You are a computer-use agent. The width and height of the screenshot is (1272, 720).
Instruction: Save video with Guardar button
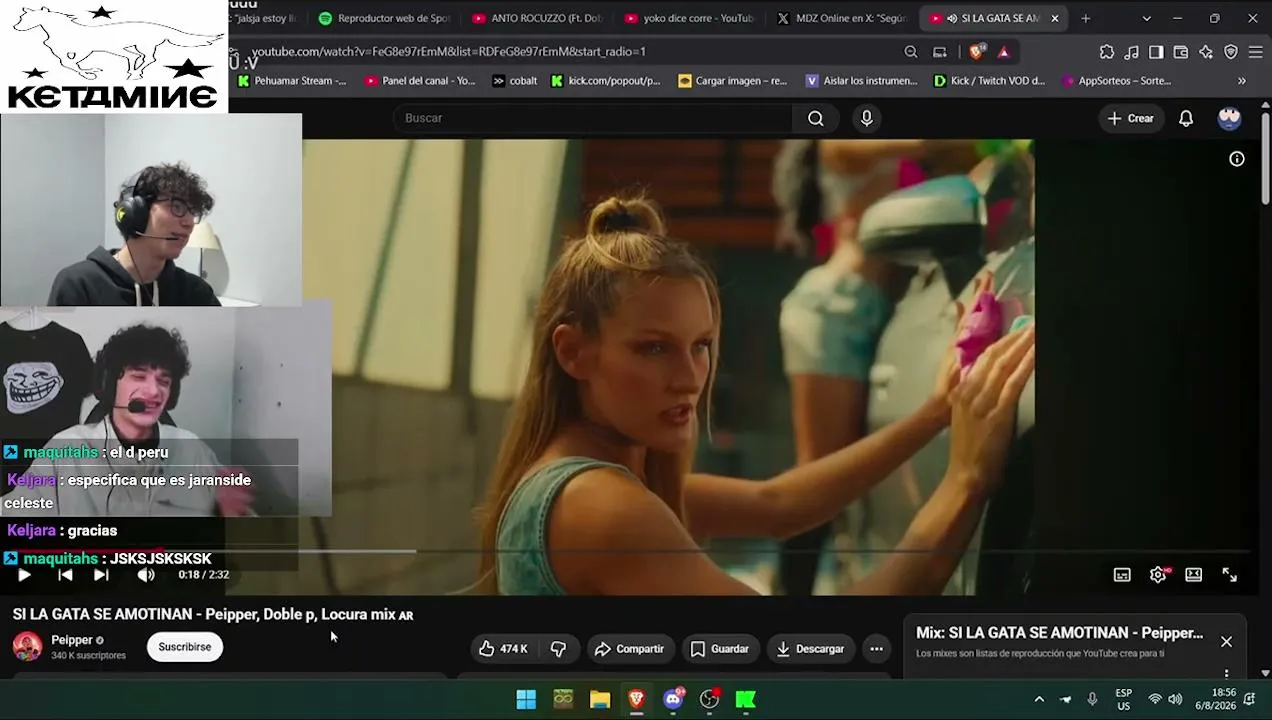[x=719, y=649]
